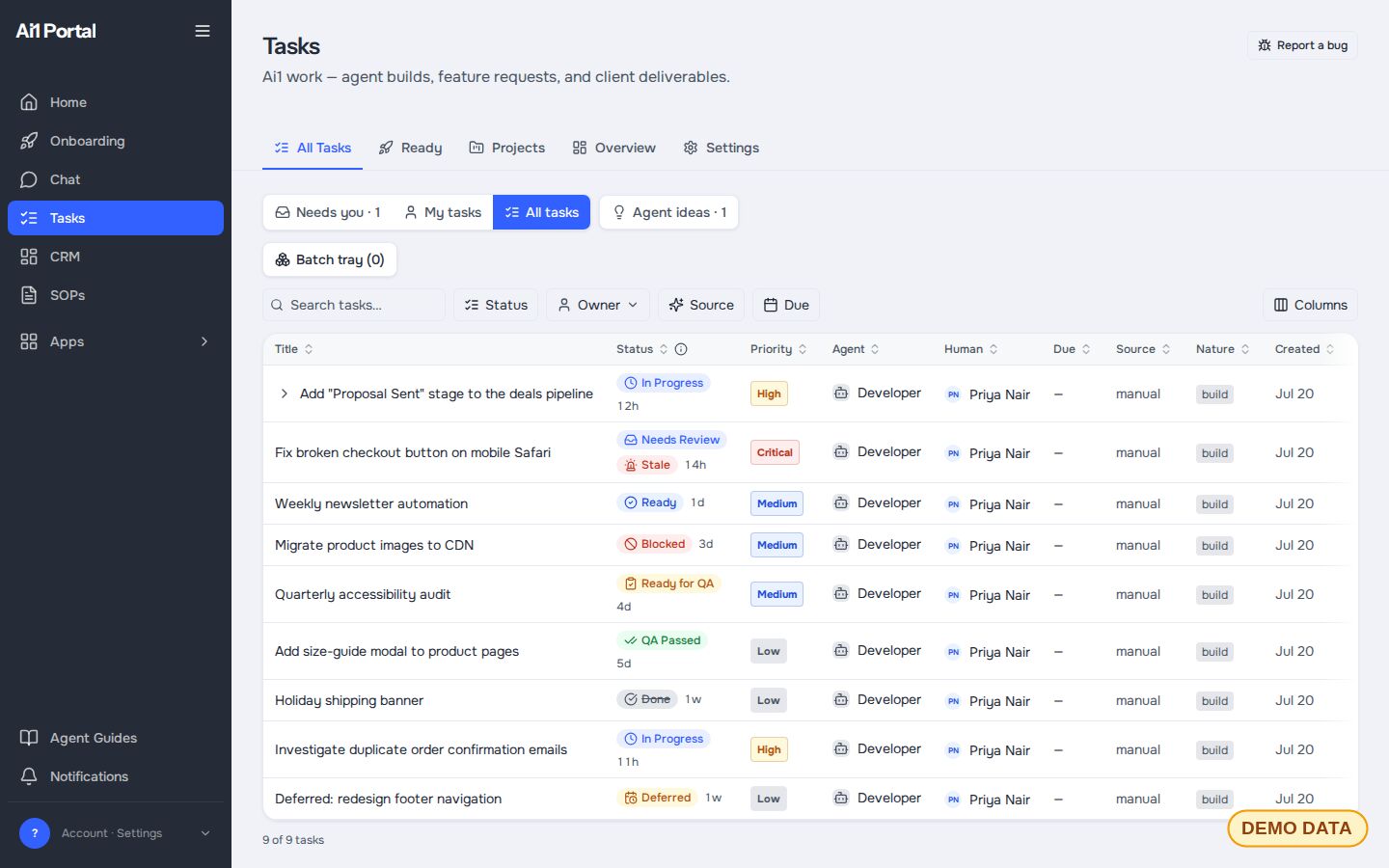The width and height of the screenshot is (1389, 868).
Task: Open Notifications in the sidebar
Action: point(116,776)
